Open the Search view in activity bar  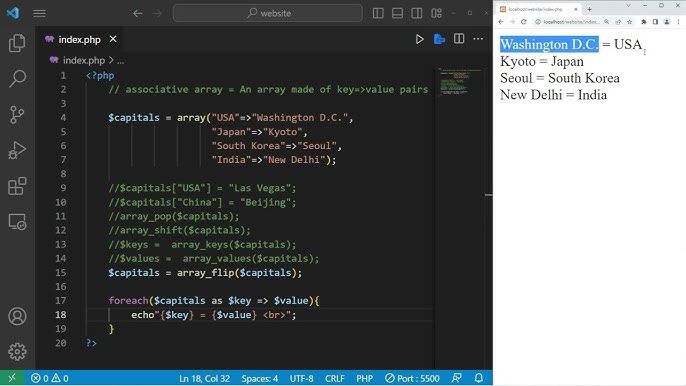click(x=17, y=79)
